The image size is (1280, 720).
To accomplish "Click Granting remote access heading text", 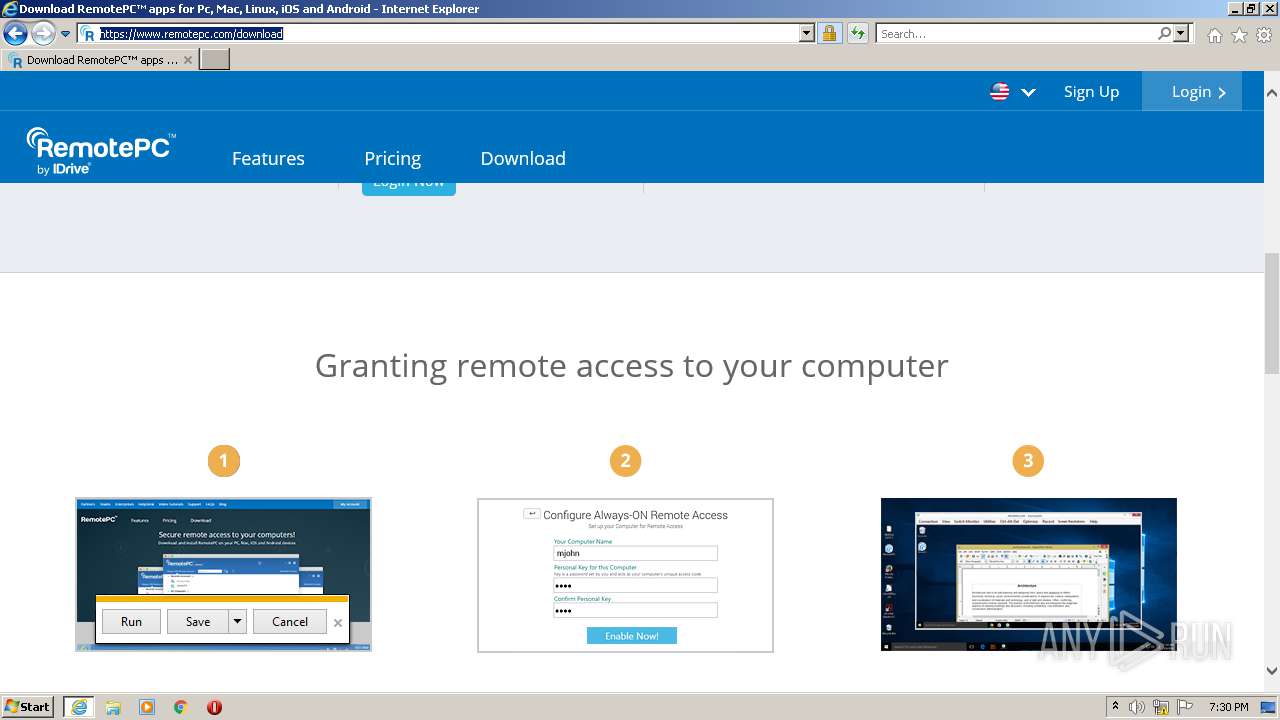I will (x=631, y=366).
